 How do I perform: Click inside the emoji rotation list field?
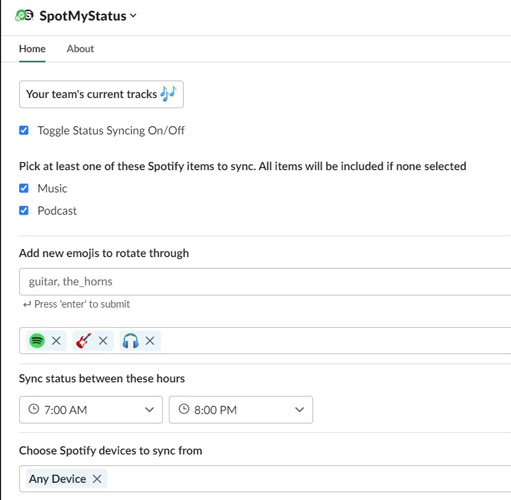[265, 341]
